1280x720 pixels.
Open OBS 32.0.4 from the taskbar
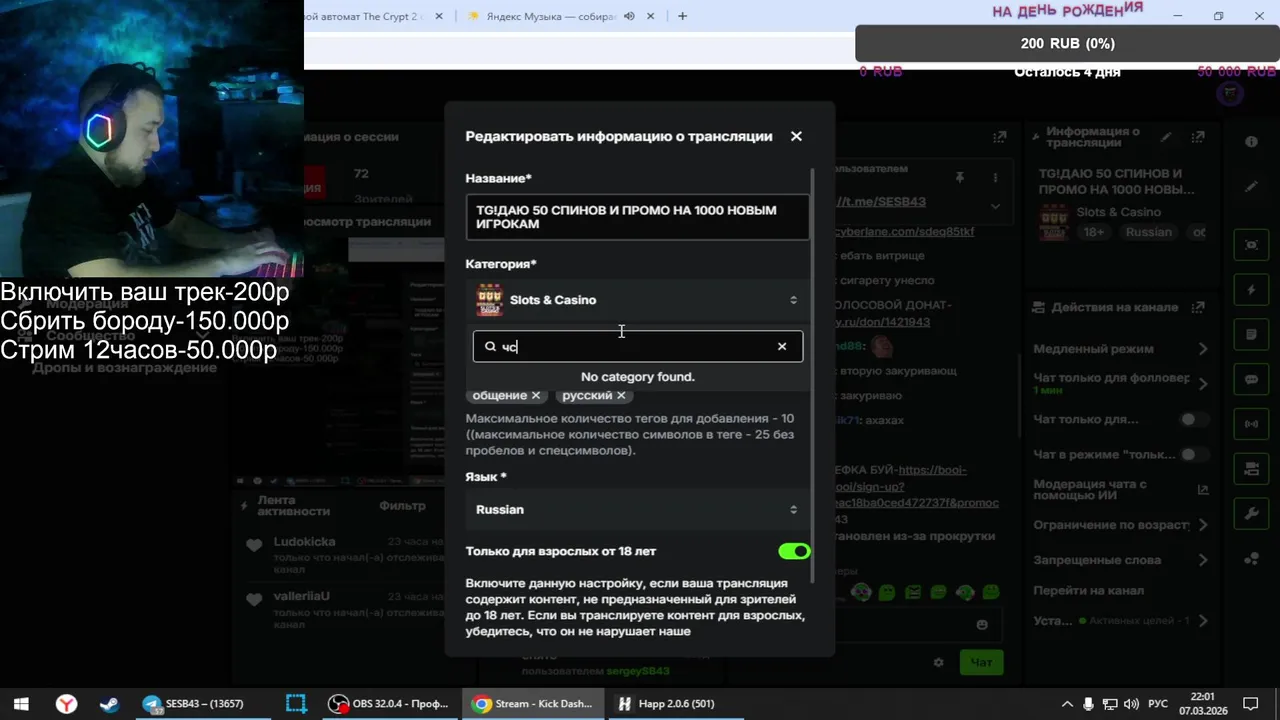click(389, 704)
